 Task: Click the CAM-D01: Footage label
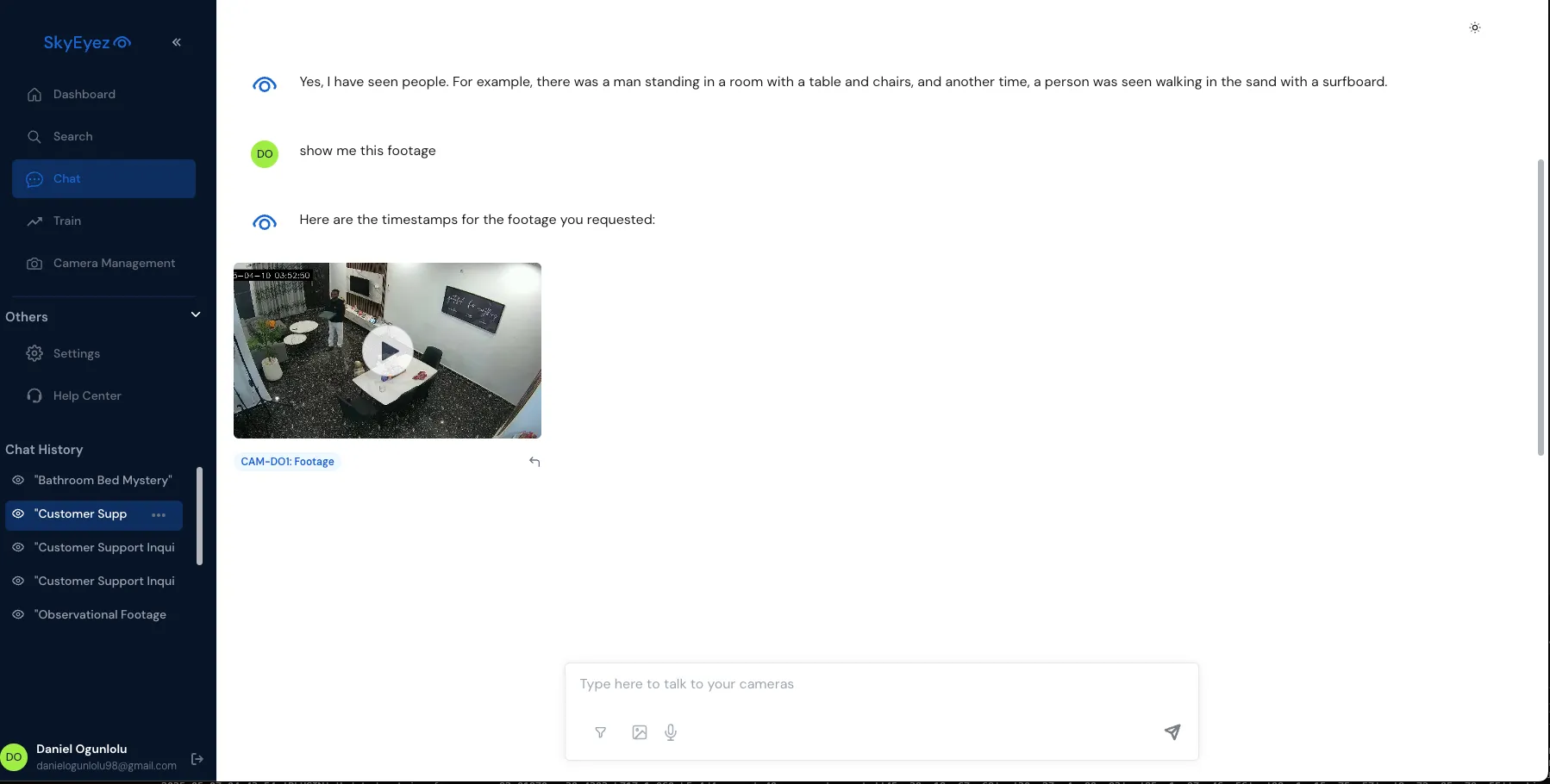click(x=287, y=462)
